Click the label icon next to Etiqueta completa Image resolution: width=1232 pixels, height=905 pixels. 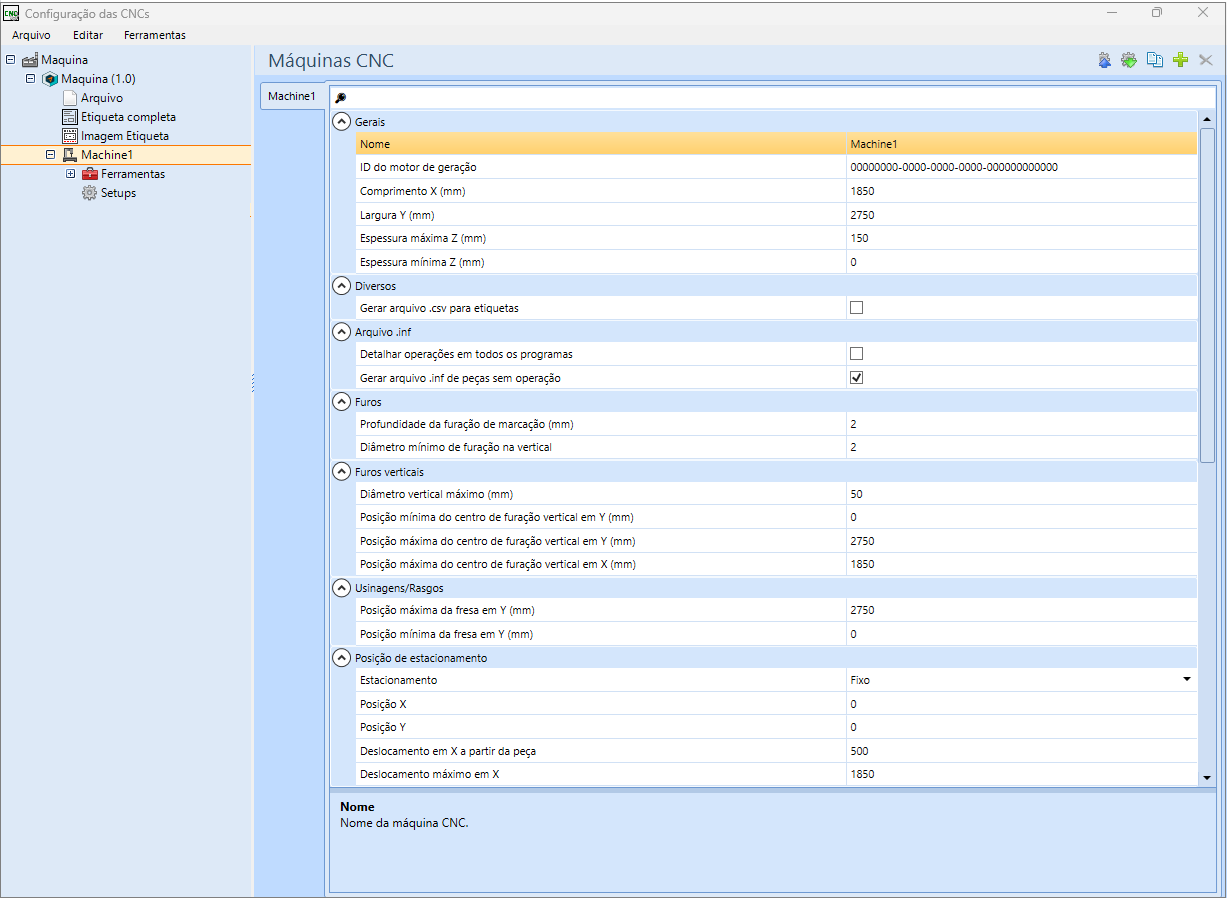coord(70,117)
